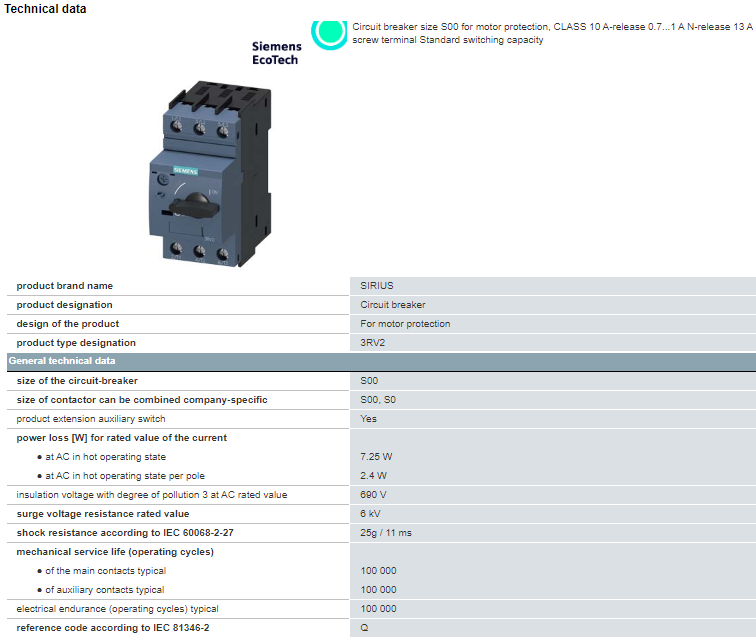Screen dimensions: 756x637
Task: Select the '2.4 W' value
Action: click(x=373, y=475)
